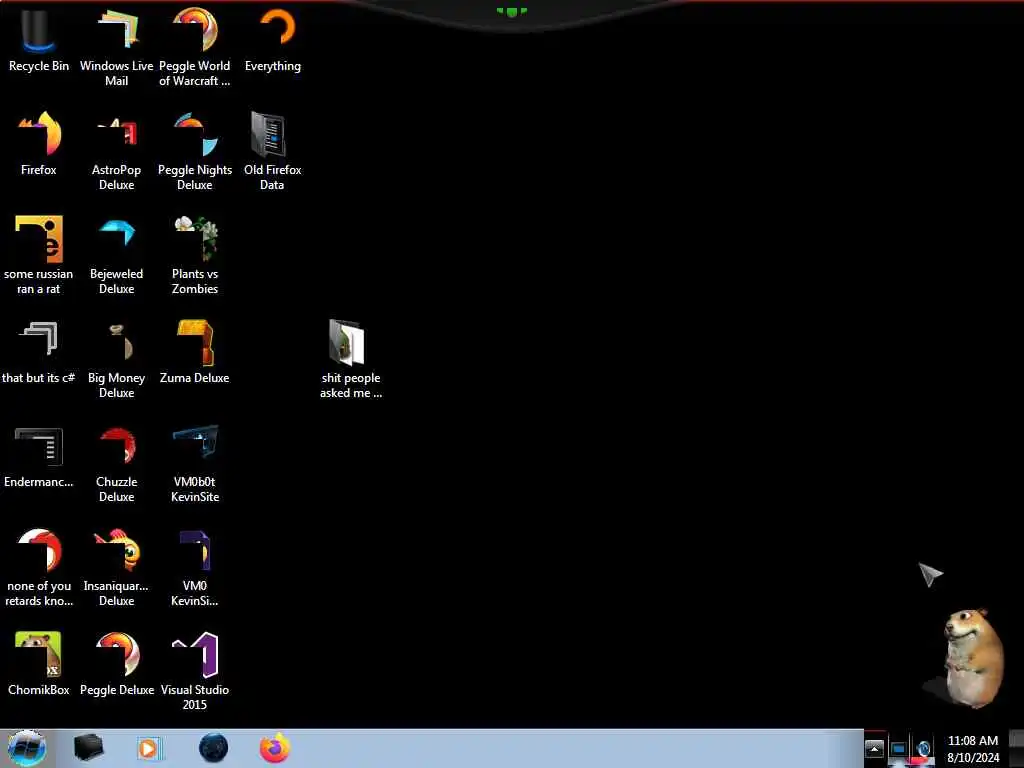Viewport: 1024px width, 768px height.
Task: Select the ChomikBox shortcut
Action: tap(39, 664)
